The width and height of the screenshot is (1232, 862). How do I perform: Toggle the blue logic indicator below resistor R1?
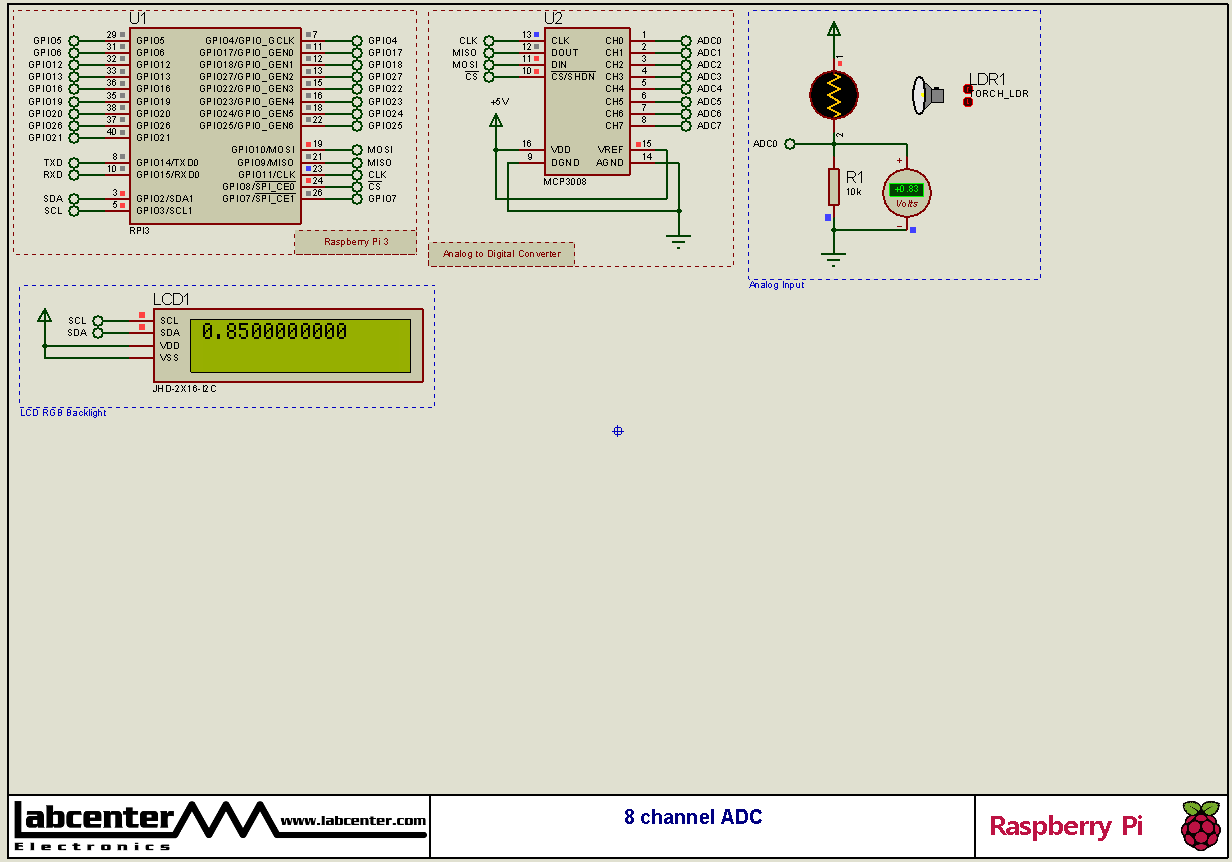(828, 217)
